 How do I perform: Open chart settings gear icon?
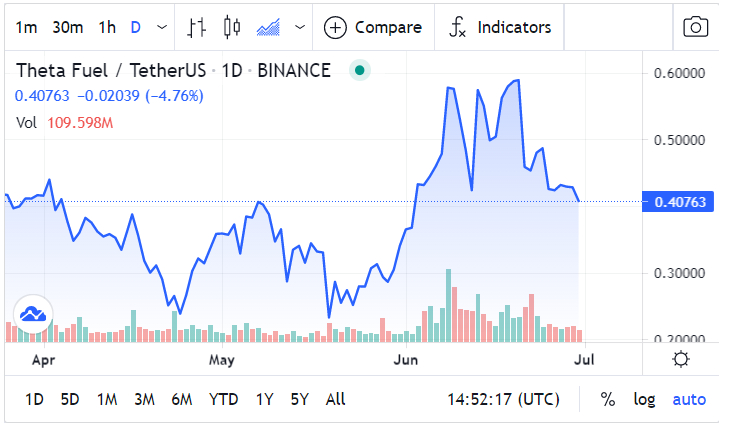tap(681, 359)
